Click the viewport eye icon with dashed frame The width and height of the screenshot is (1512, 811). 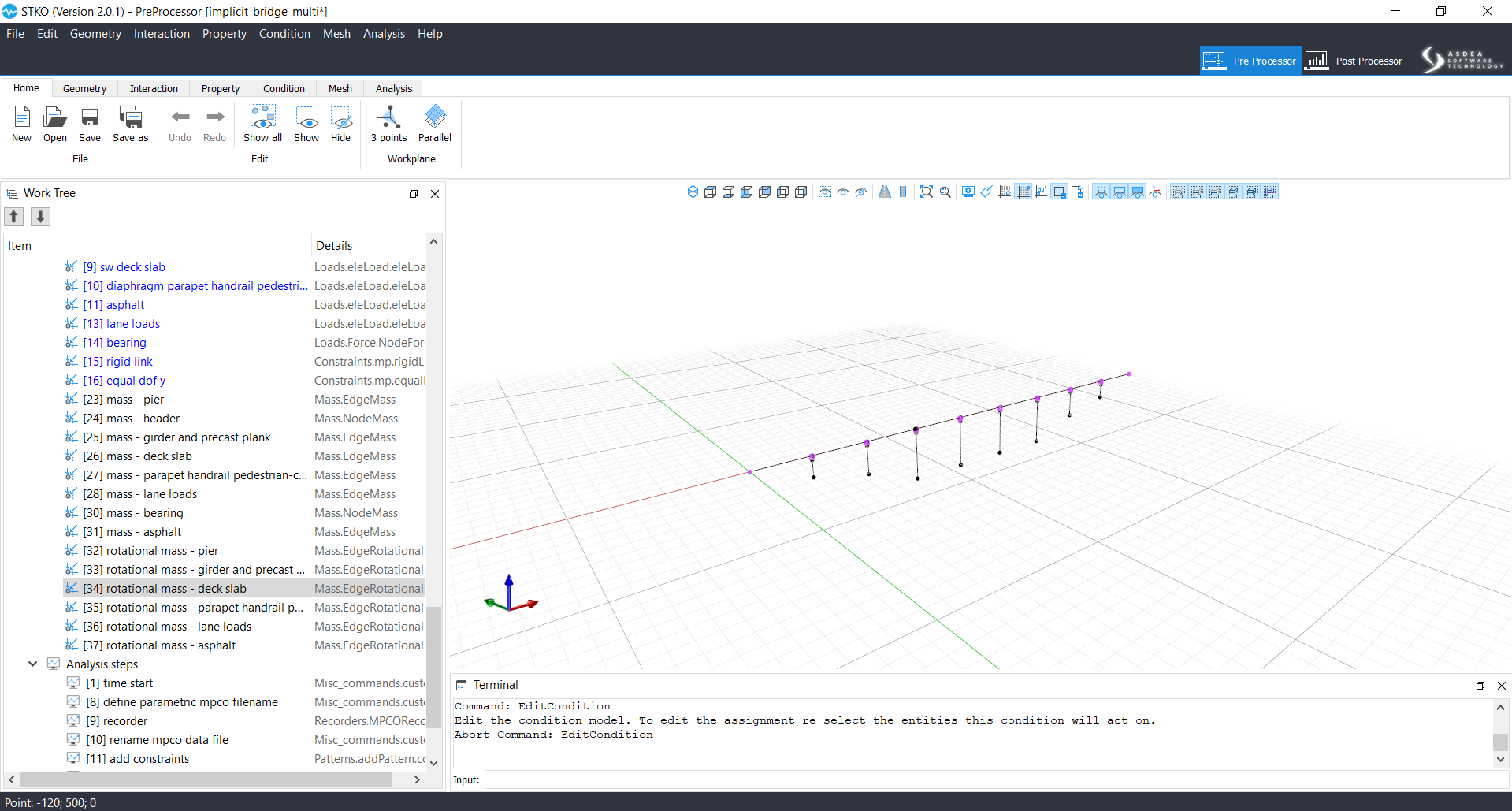tap(825, 192)
